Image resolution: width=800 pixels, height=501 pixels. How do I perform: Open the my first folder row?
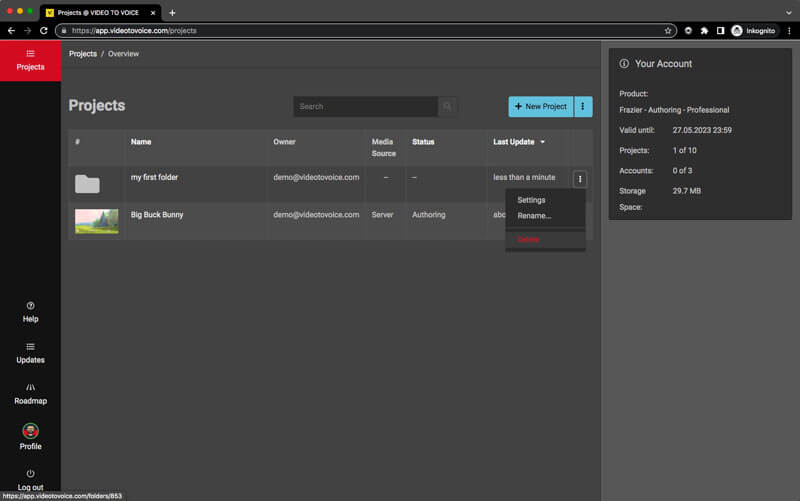[154, 177]
